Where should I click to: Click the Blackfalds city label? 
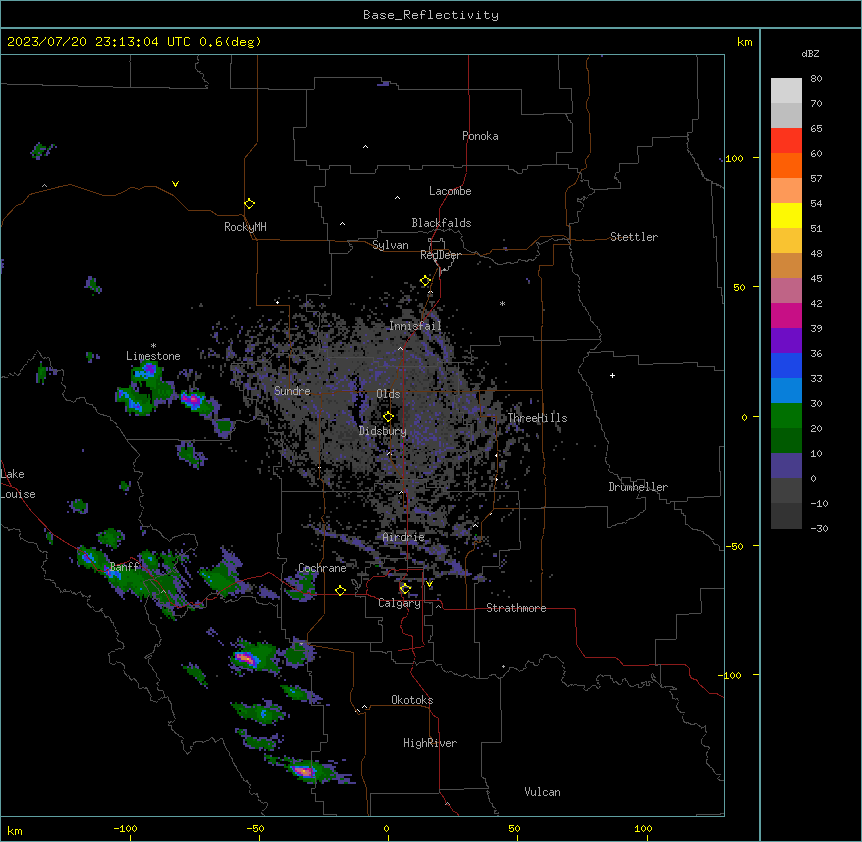[x=441, y=223]
